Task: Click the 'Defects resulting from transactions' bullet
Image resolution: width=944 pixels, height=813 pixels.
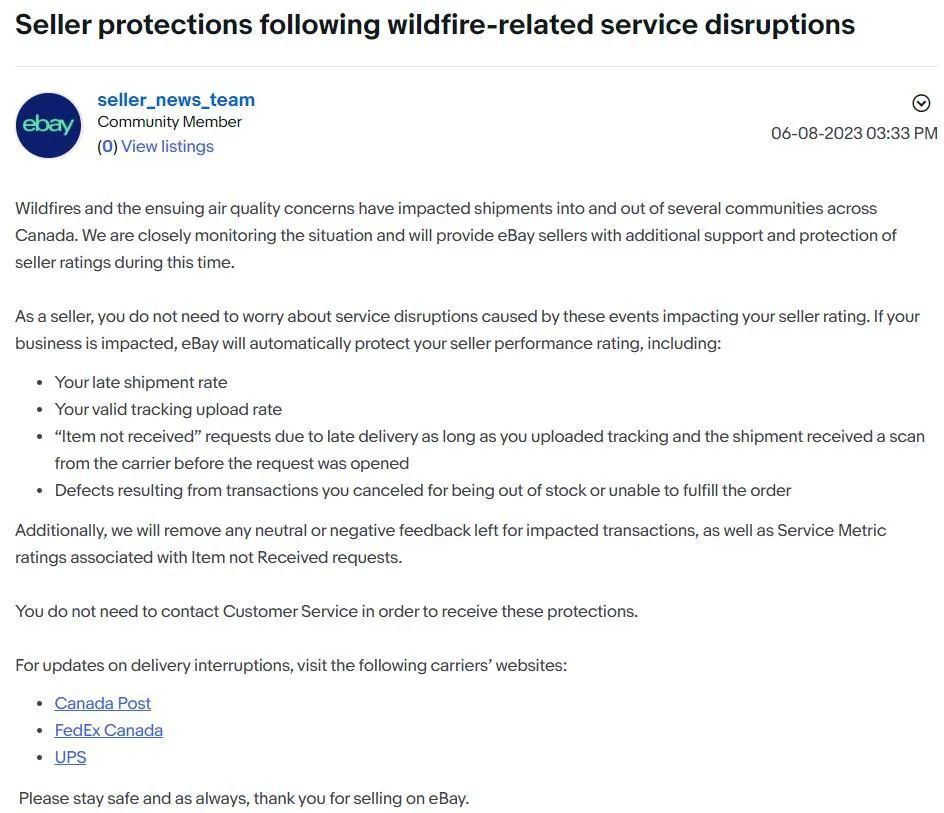Action: coord(422,490)
